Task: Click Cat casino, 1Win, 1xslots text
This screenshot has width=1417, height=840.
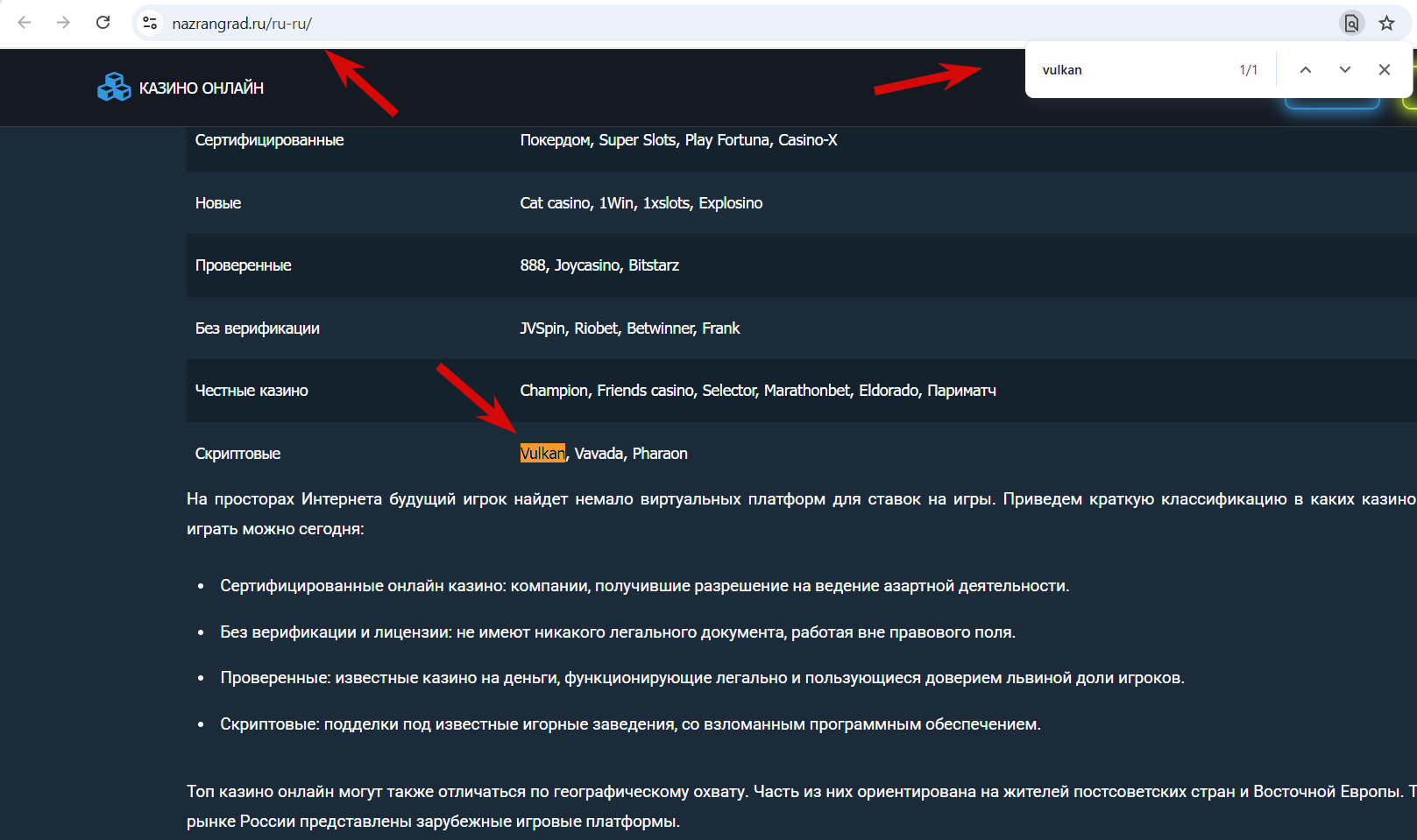Action: pyautogui.click(x=641, y=203)
